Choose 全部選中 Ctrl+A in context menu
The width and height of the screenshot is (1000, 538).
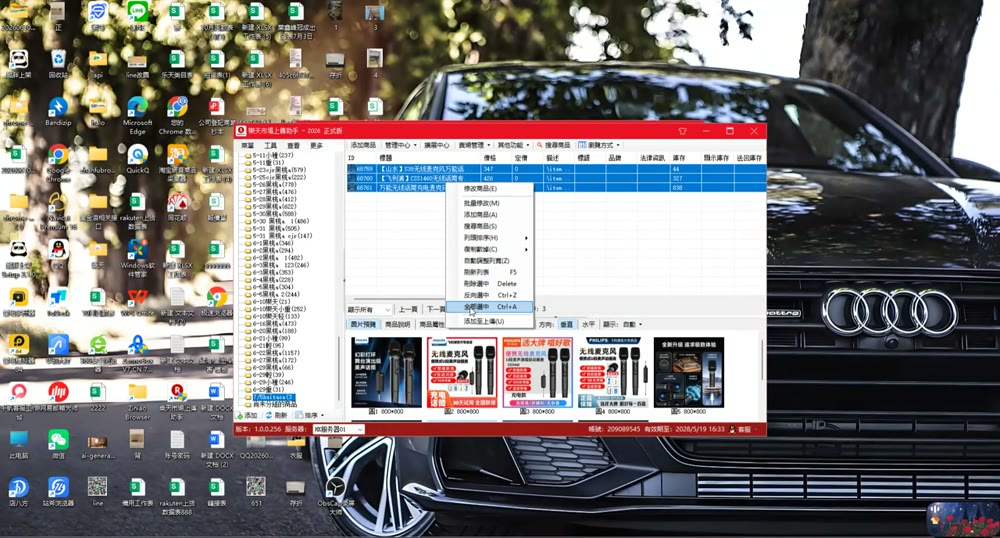coord(489,307)
